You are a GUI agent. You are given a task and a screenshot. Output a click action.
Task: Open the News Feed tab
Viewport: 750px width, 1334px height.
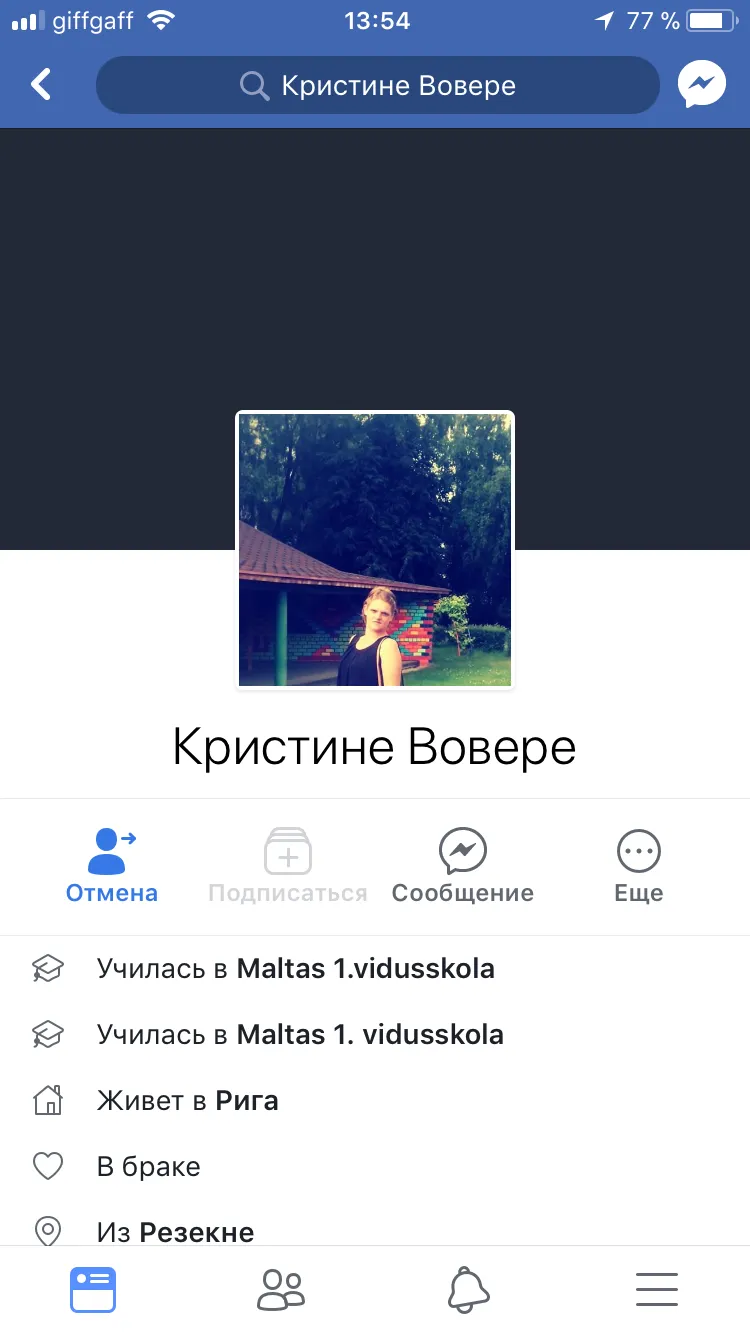[x=93, y=1290]
